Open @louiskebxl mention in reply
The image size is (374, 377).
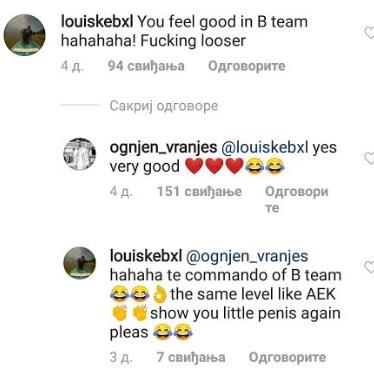[265, 147]
